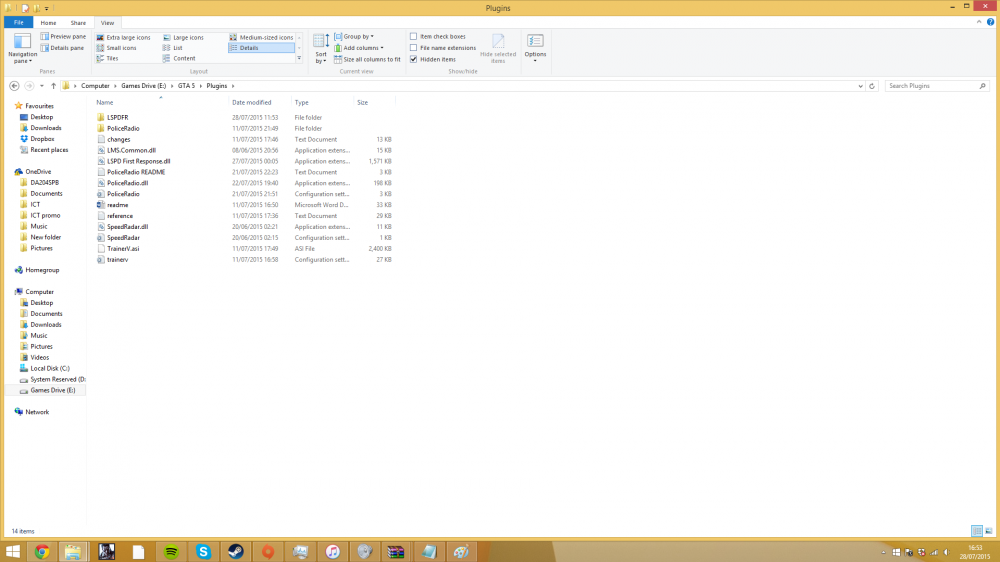The width and height of the screenshot is (1000, 562).
Task: Toggle the Details pane
Action: pyautogui.click(x=62, y=48)
